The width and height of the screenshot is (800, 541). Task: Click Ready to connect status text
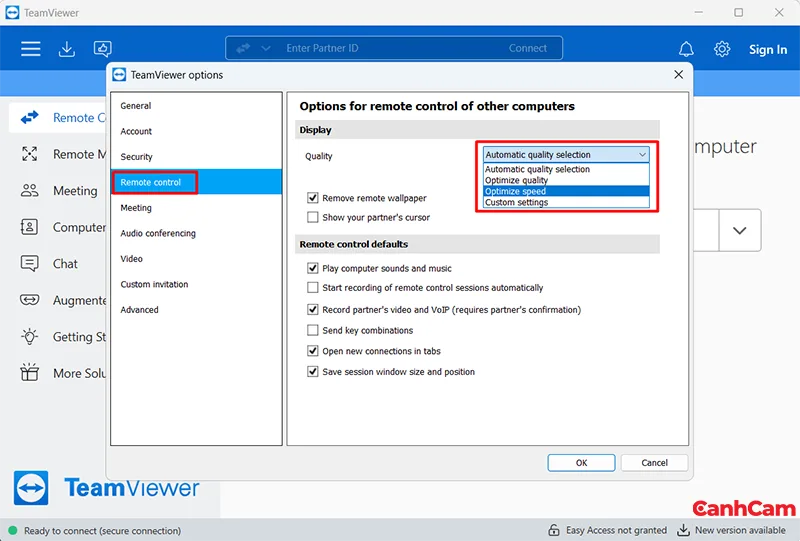[103, 531]
